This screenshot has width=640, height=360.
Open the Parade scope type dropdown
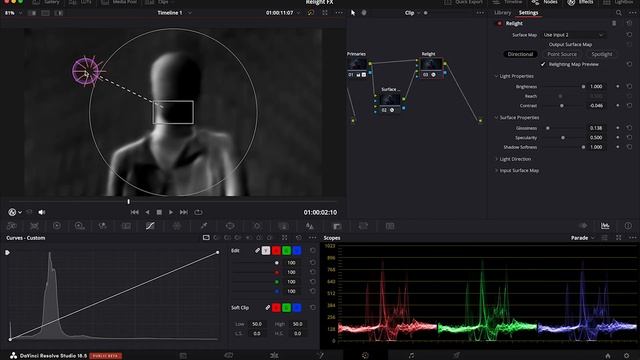[x=582, y=238]
